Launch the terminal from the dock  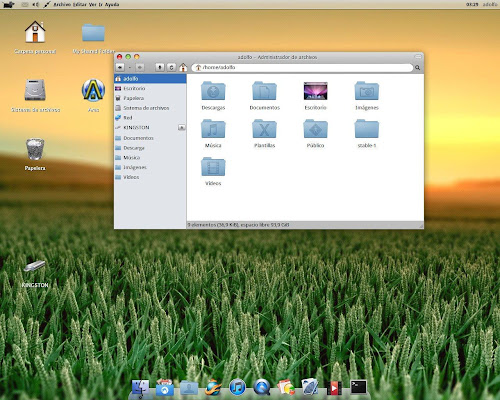[x=359, y=387]
